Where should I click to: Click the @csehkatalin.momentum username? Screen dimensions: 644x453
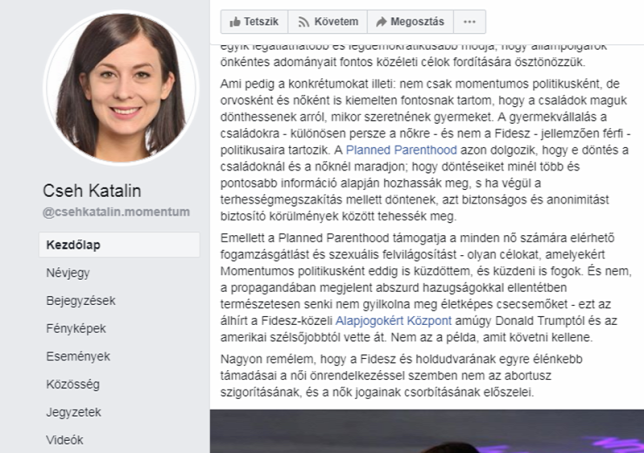click(116, 212)
